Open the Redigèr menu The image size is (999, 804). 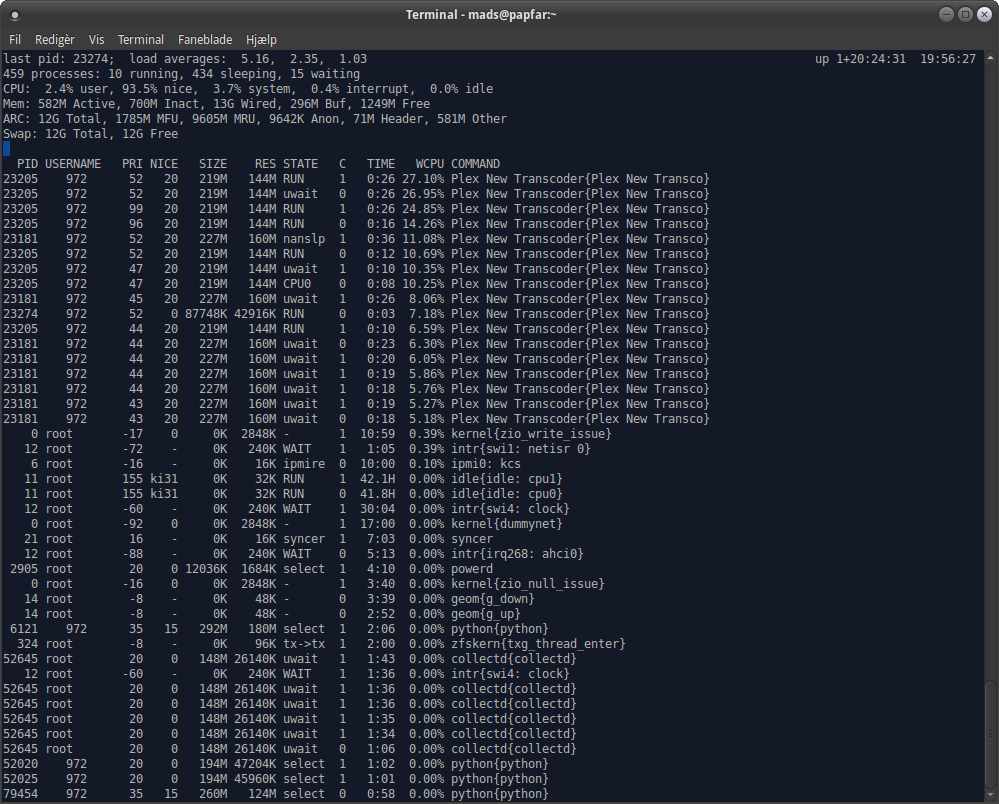coord(55,39)
